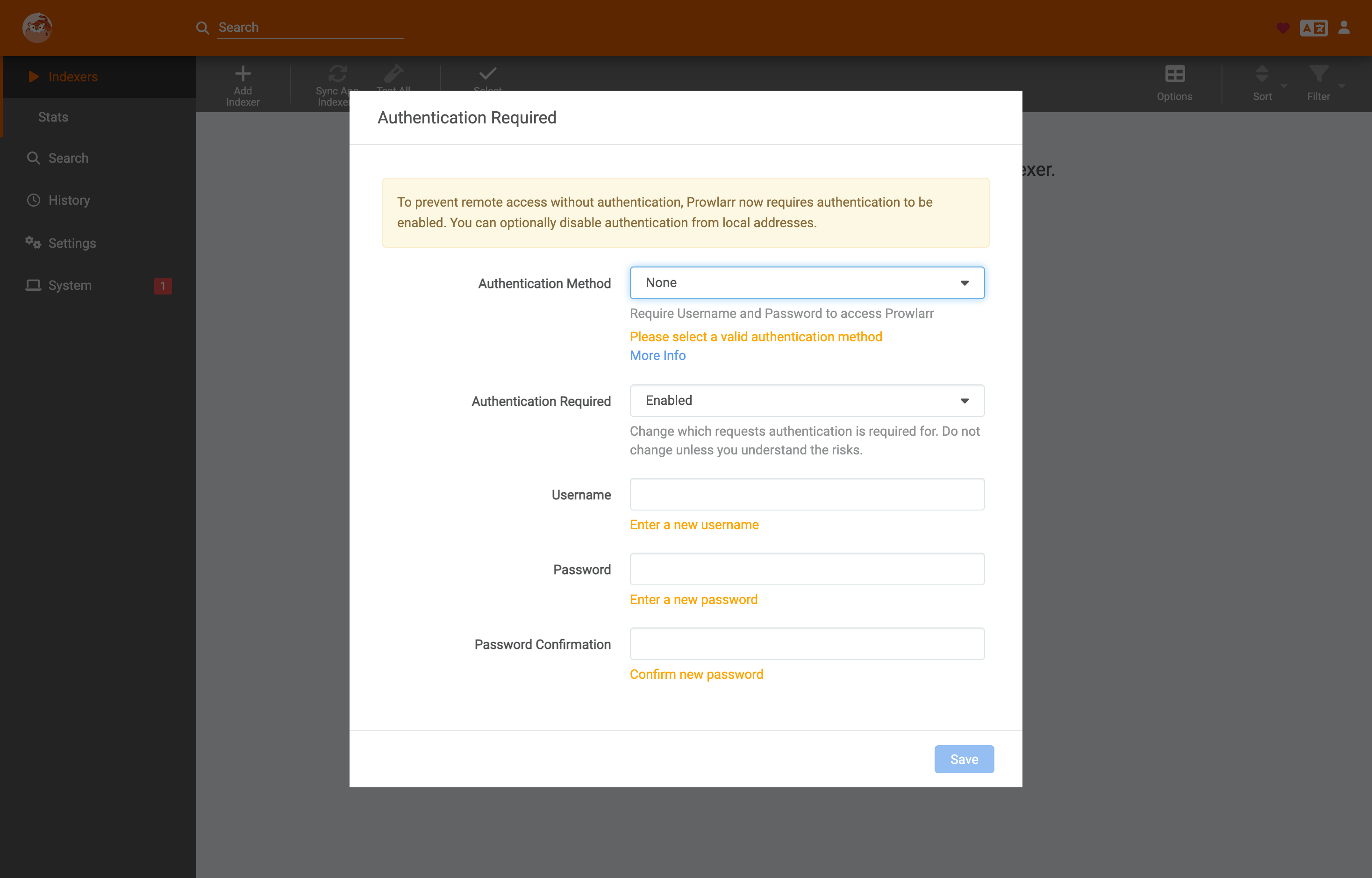The width and height of the screenshot is (1372, 878).
Task: Click the 'Enter a new password' hint
Action: [693, 599]
